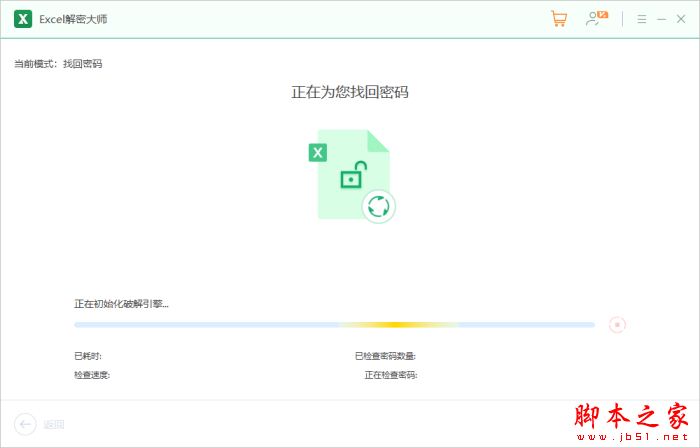Open the shopping cart purchase icon

pos(559,19)
